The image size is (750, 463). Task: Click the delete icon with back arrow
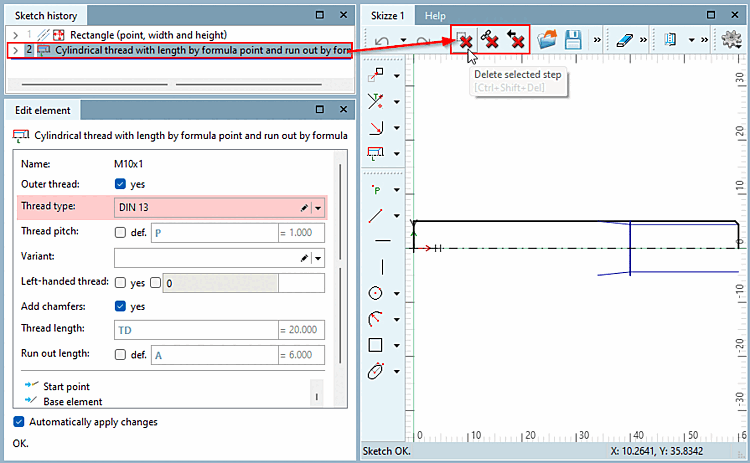pos(516,40)
